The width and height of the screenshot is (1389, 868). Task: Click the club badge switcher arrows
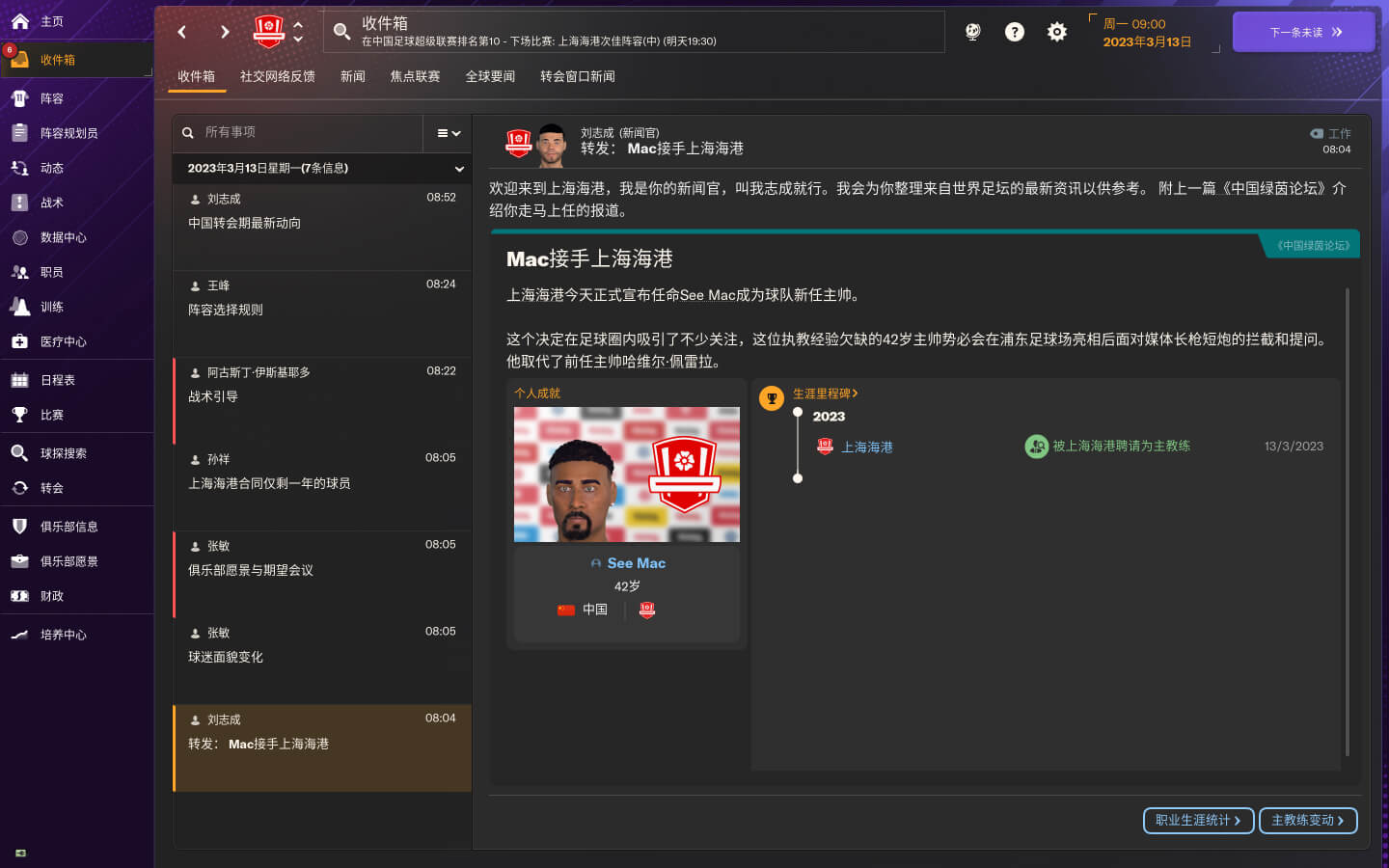click(x=298, y=32)
